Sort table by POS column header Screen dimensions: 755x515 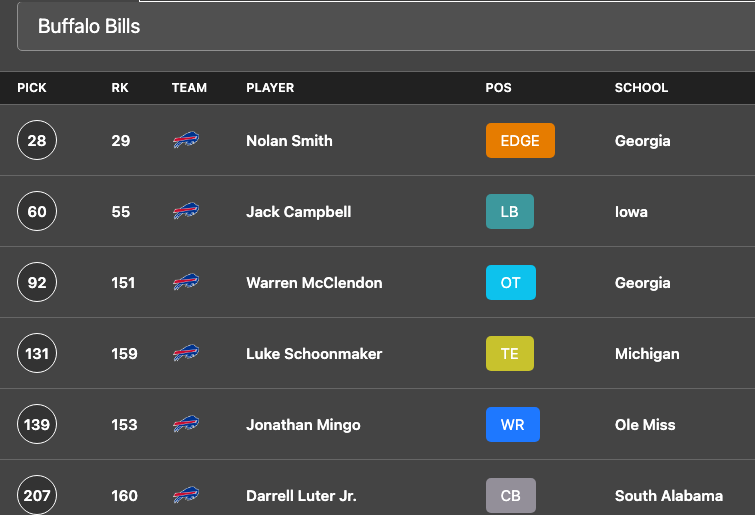498,88
